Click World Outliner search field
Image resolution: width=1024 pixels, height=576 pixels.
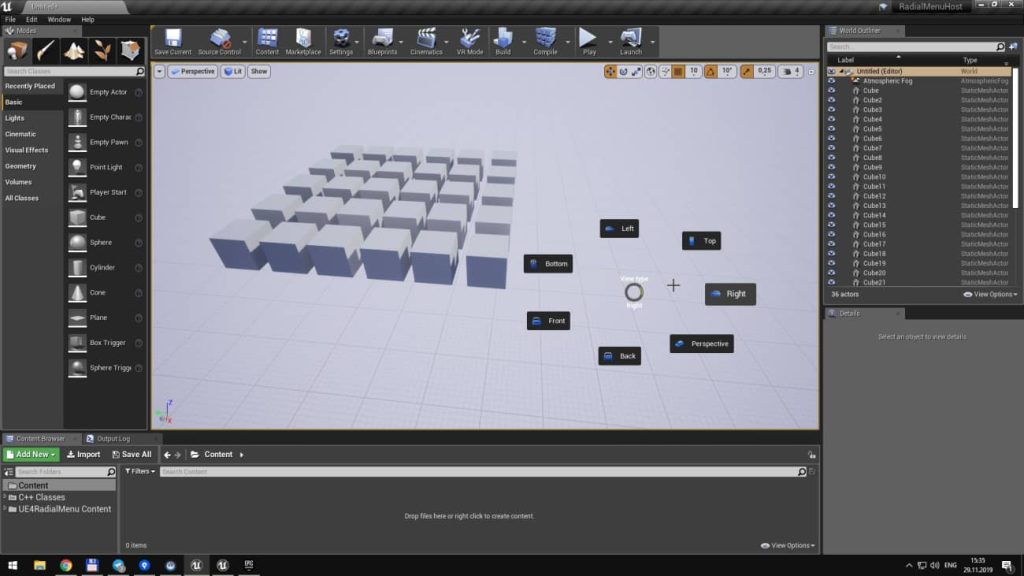[916, 47]
